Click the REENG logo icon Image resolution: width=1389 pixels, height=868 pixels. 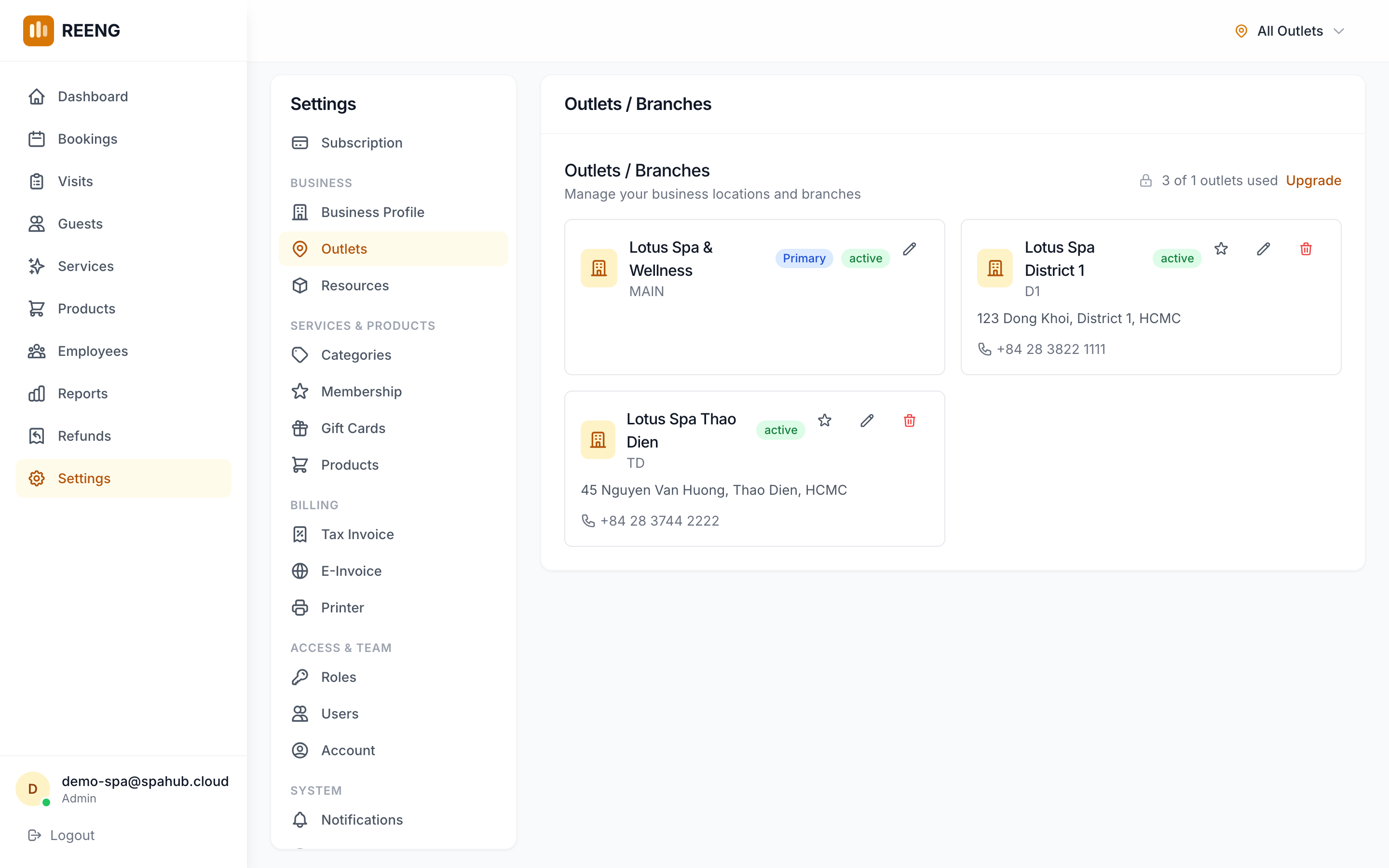coord(38,30)
